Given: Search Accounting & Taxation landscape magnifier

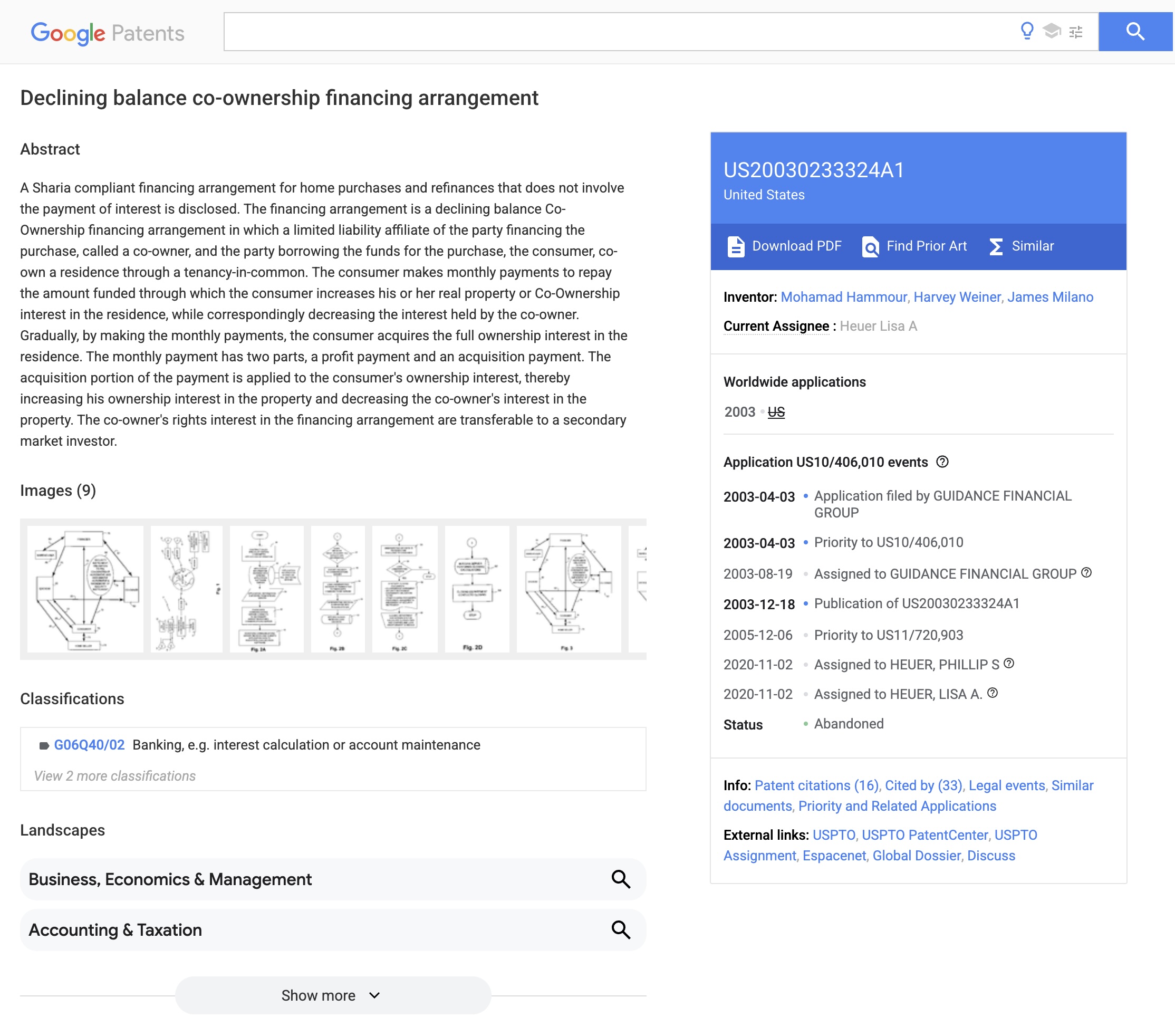Looking at the screenshot, I should [x=621, y=929].
